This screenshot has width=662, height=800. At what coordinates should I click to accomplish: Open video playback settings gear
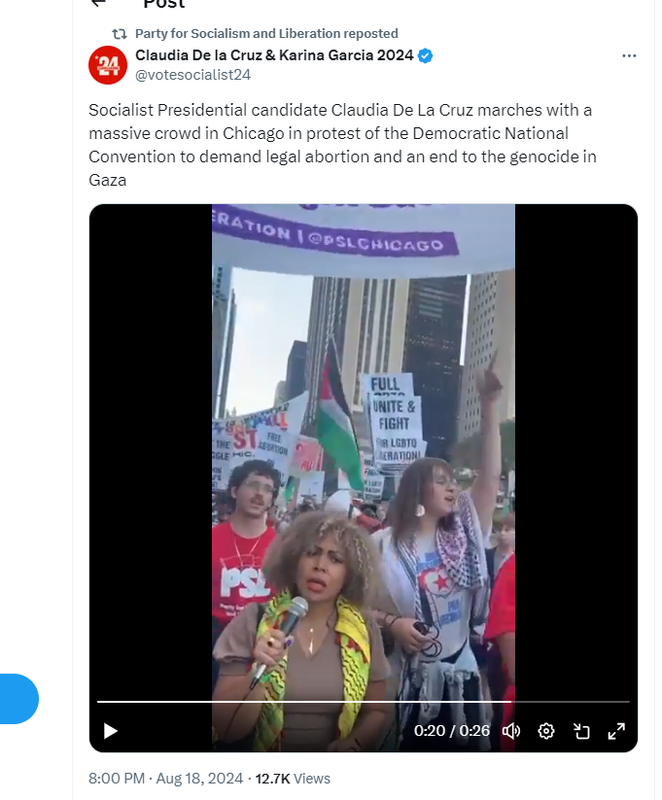pyautogui.click(x=546, y=731)
